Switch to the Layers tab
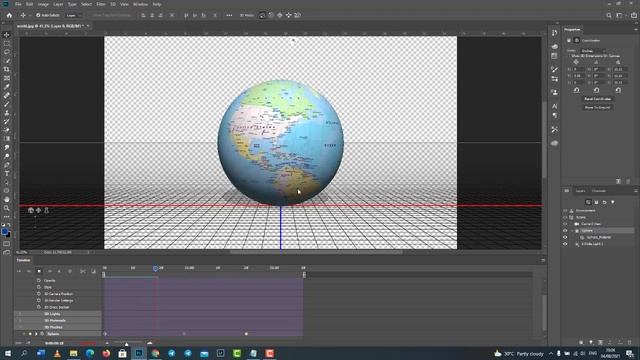 pyautogui.click(x=580, y=191)
